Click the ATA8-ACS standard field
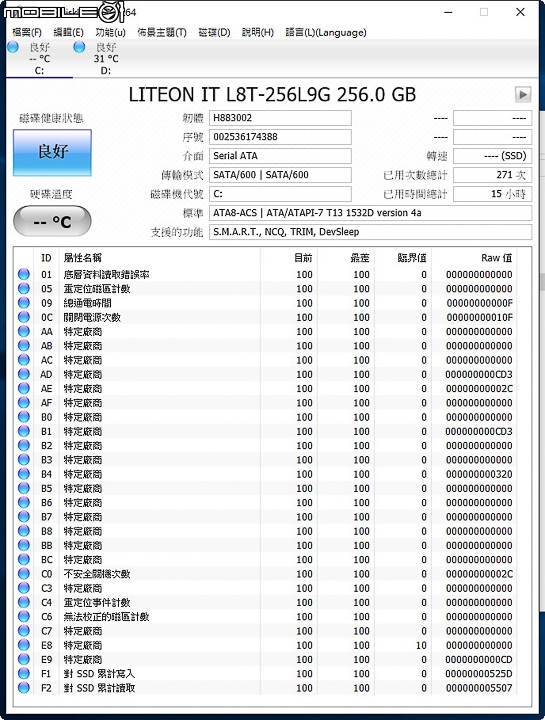The height and width of the screenshot is (720, 545). [x=370, y=213]
